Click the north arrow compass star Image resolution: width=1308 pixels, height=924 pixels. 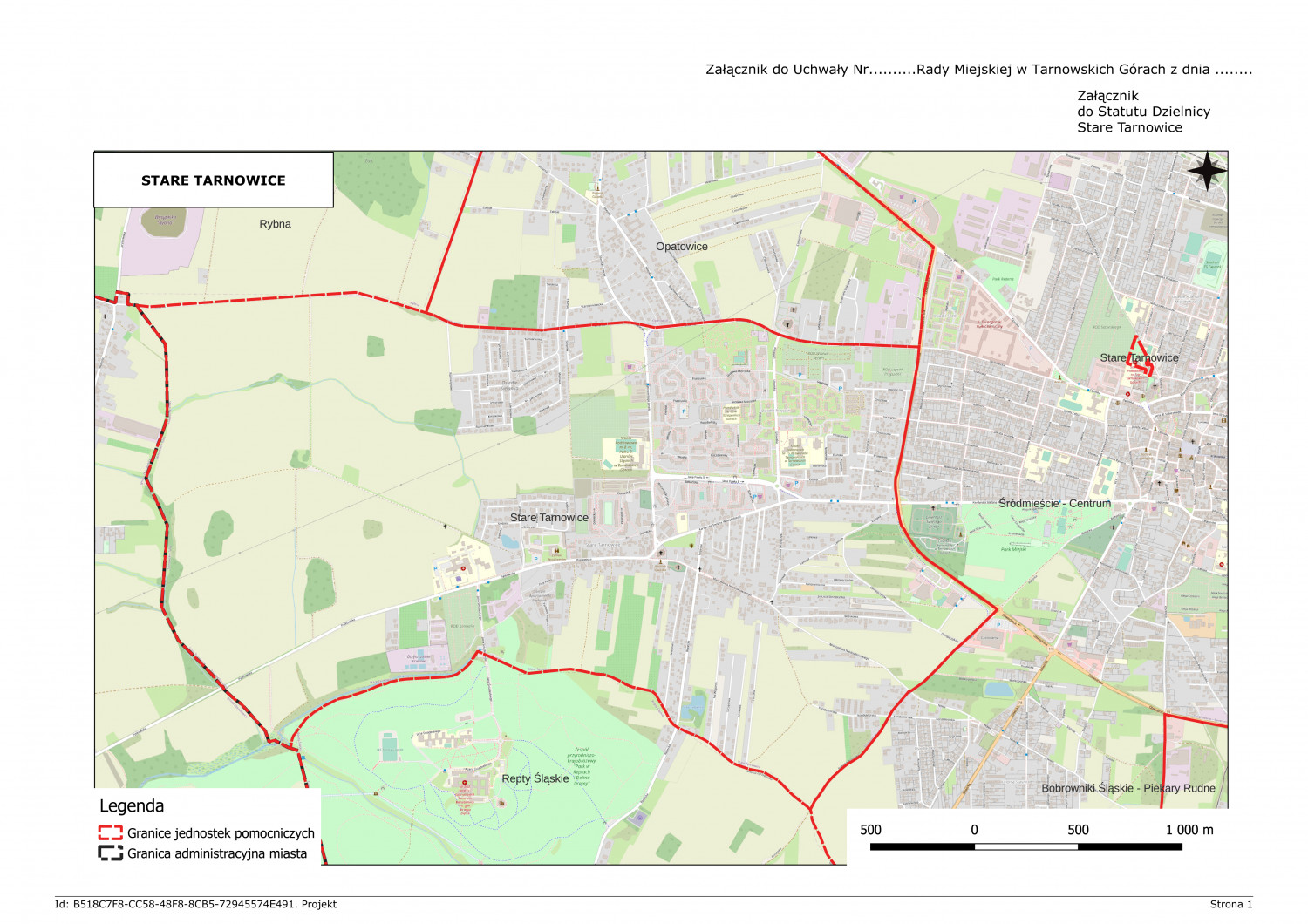pyautogui.click(x=1207, y=171)
